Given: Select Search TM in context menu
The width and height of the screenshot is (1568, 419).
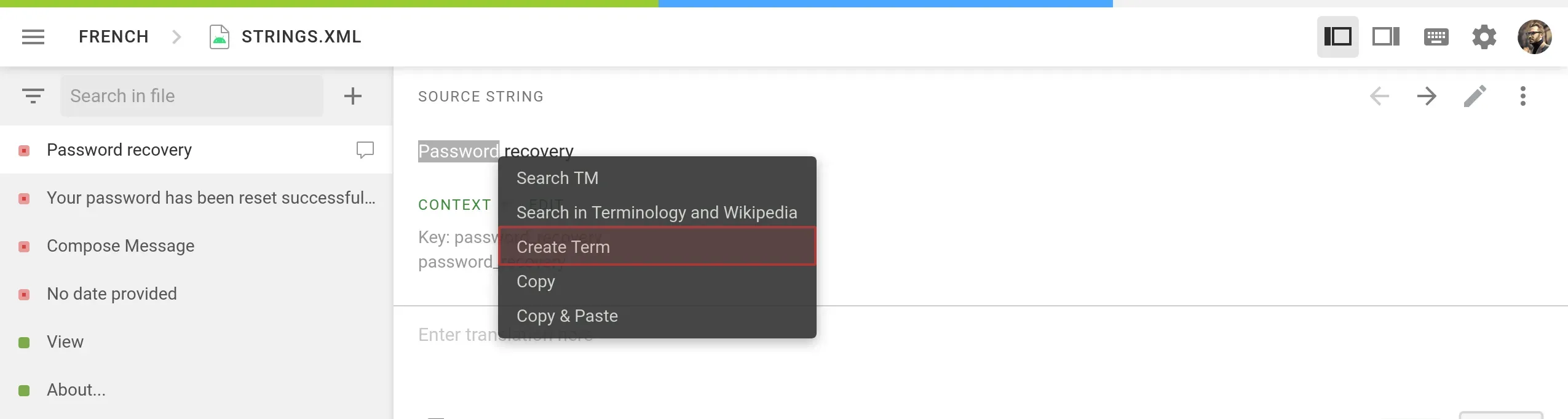Looking at the screenshot, I should 556,178.
